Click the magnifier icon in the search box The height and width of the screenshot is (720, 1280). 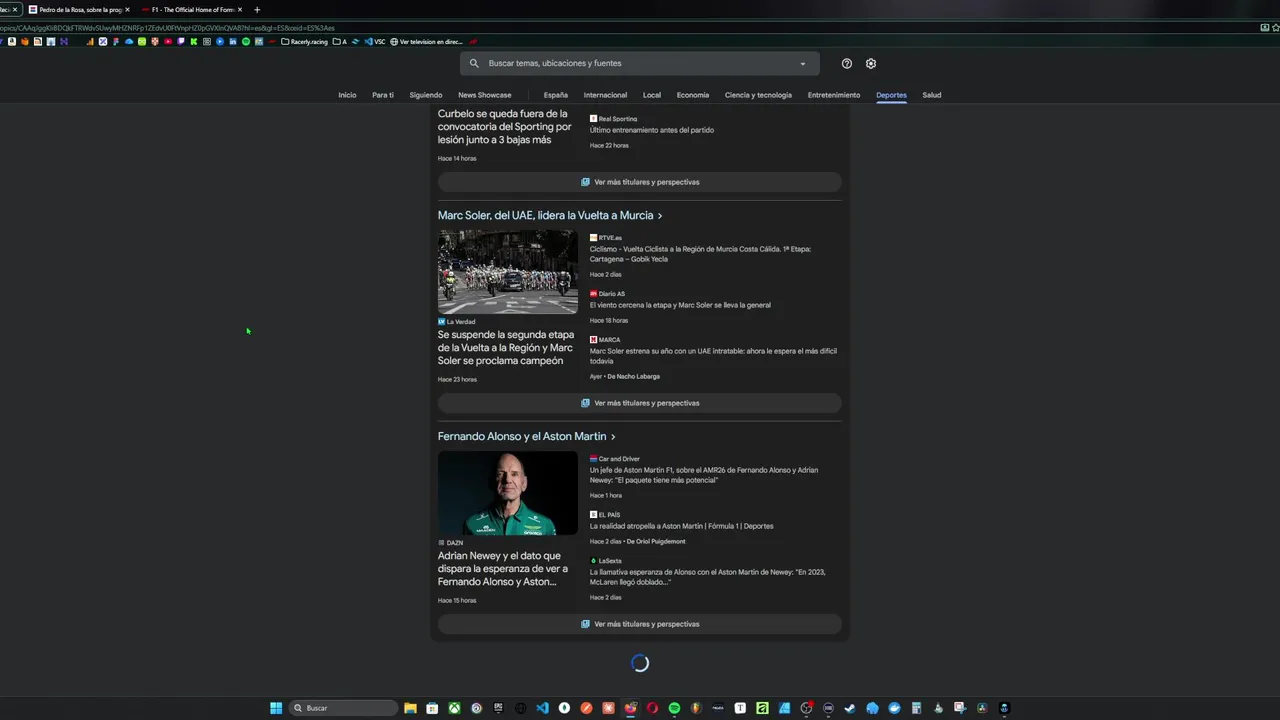click(474, 63)
